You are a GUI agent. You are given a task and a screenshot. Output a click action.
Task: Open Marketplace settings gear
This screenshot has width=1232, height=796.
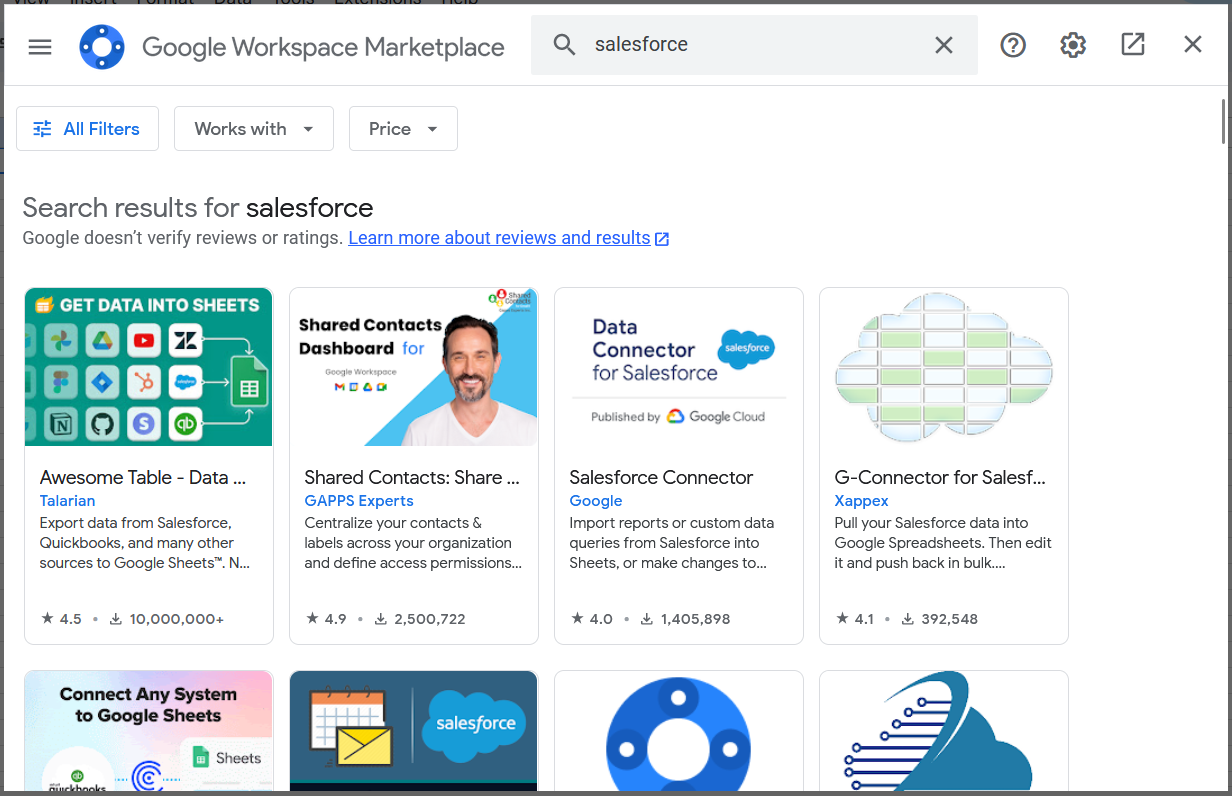coord(1072,45)
